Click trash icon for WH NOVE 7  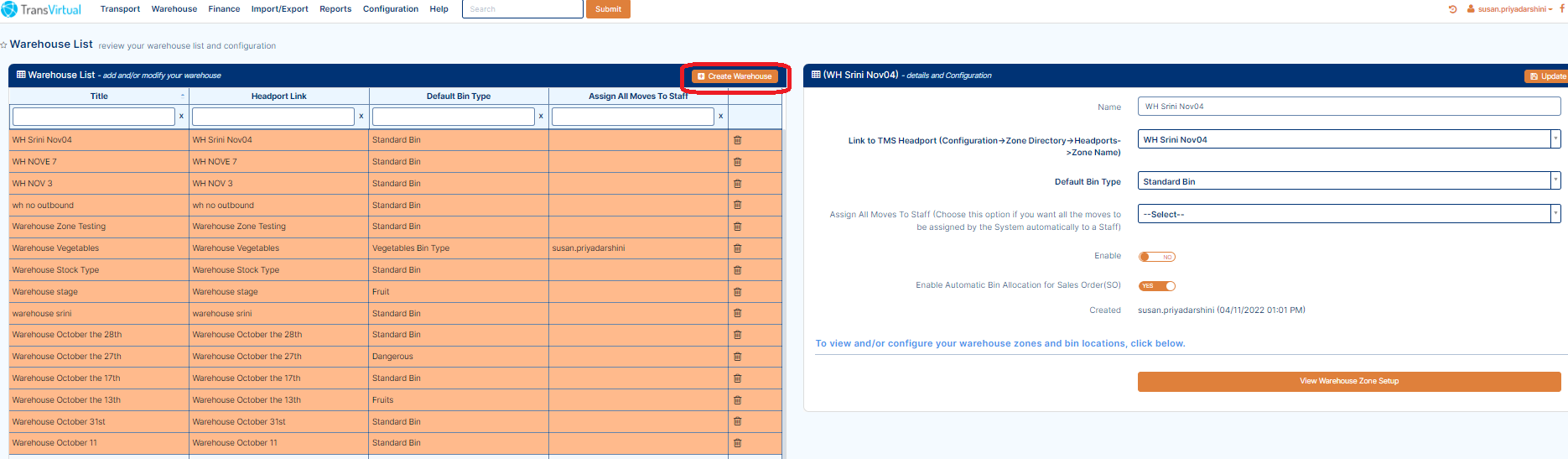(738, 162)
